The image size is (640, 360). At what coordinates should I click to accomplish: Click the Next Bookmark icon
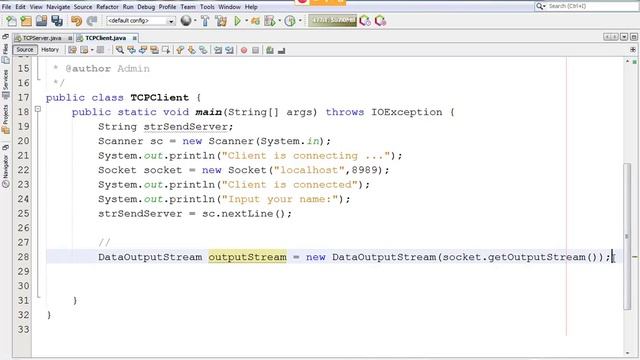(191, 50)
